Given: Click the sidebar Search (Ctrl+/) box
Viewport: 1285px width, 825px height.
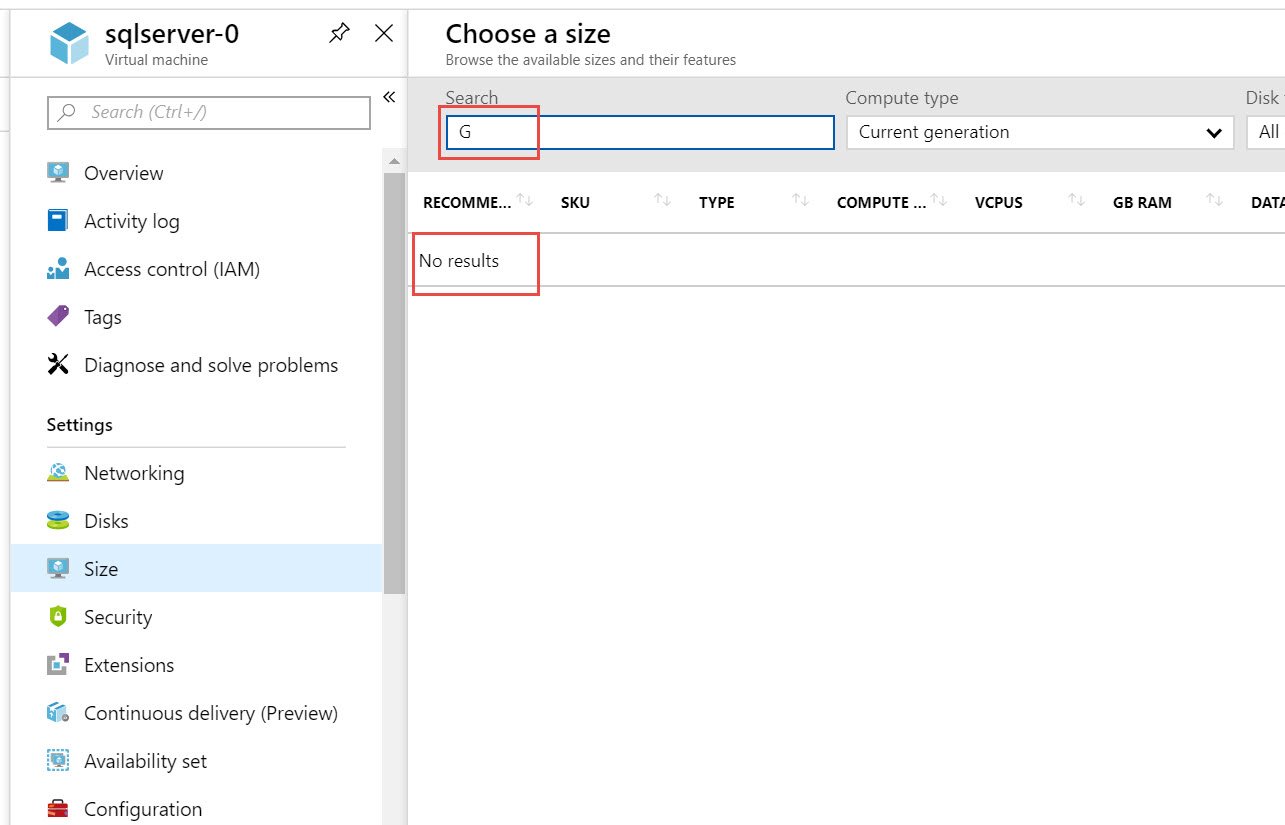Looking at the screenshot, I should (209, 112).
